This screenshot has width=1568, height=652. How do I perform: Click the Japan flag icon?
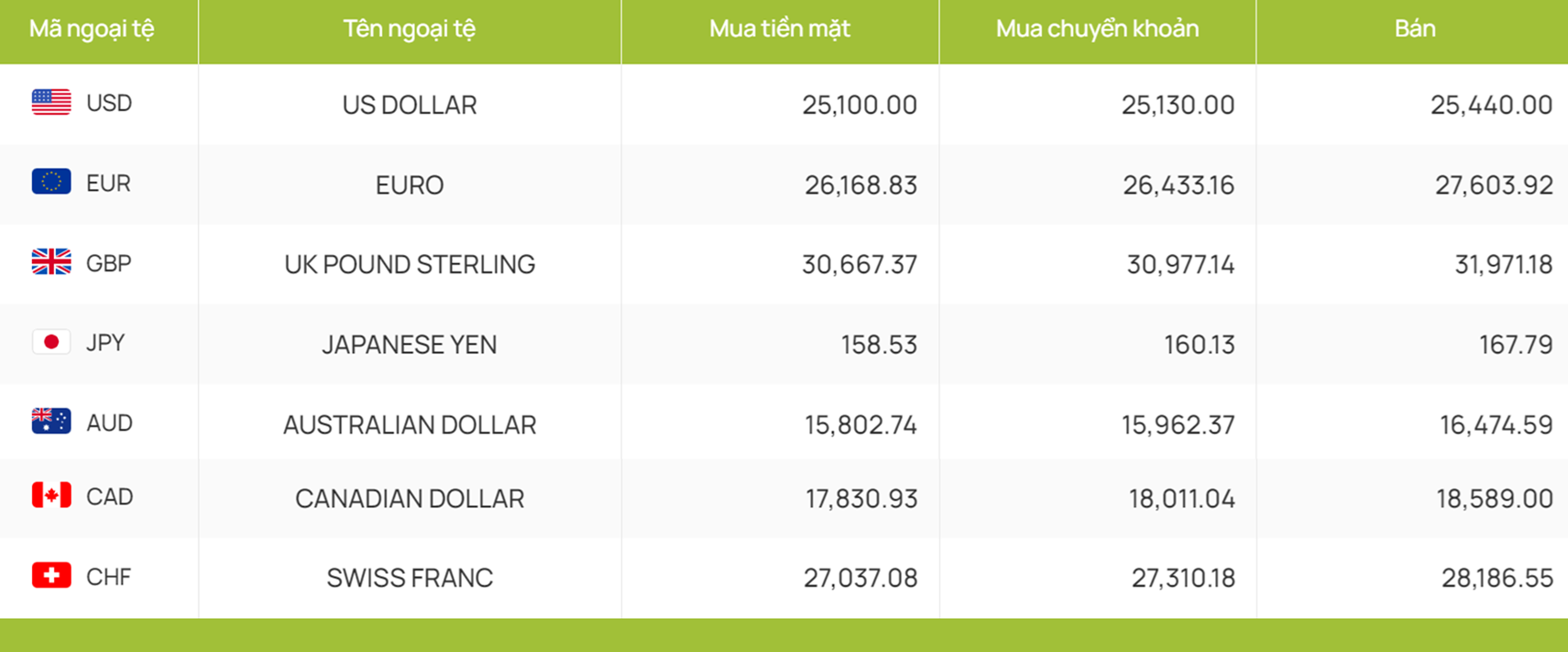(51, 341)
